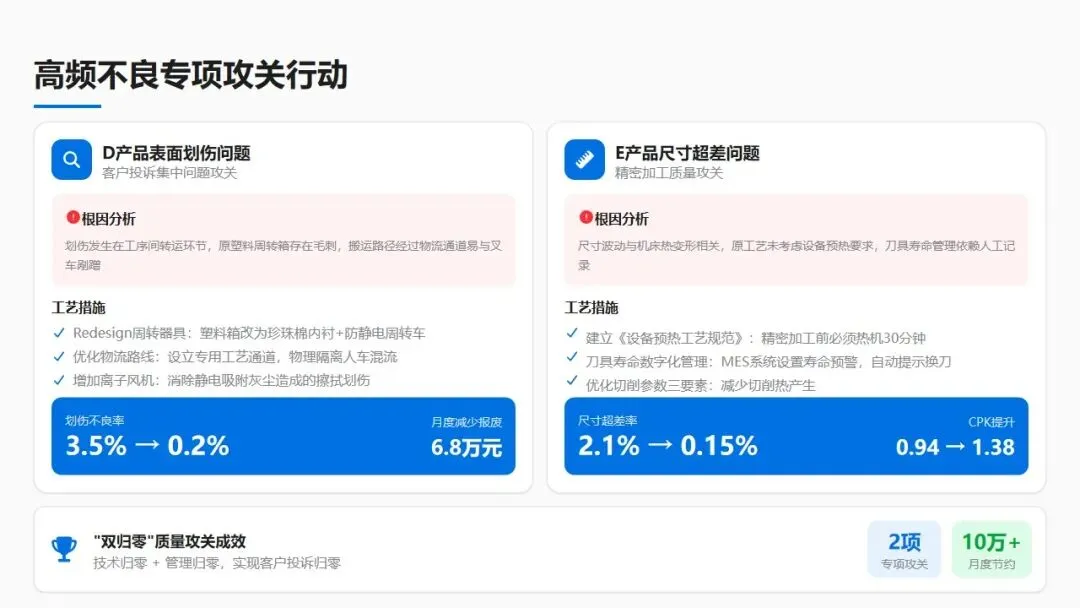Image resolution: width=1080 pixels, height=608 pixels.
Task: Click the ruler icon beside E产品尺寸超差问题
Action: pyautogui.click(x=584, y=160)
